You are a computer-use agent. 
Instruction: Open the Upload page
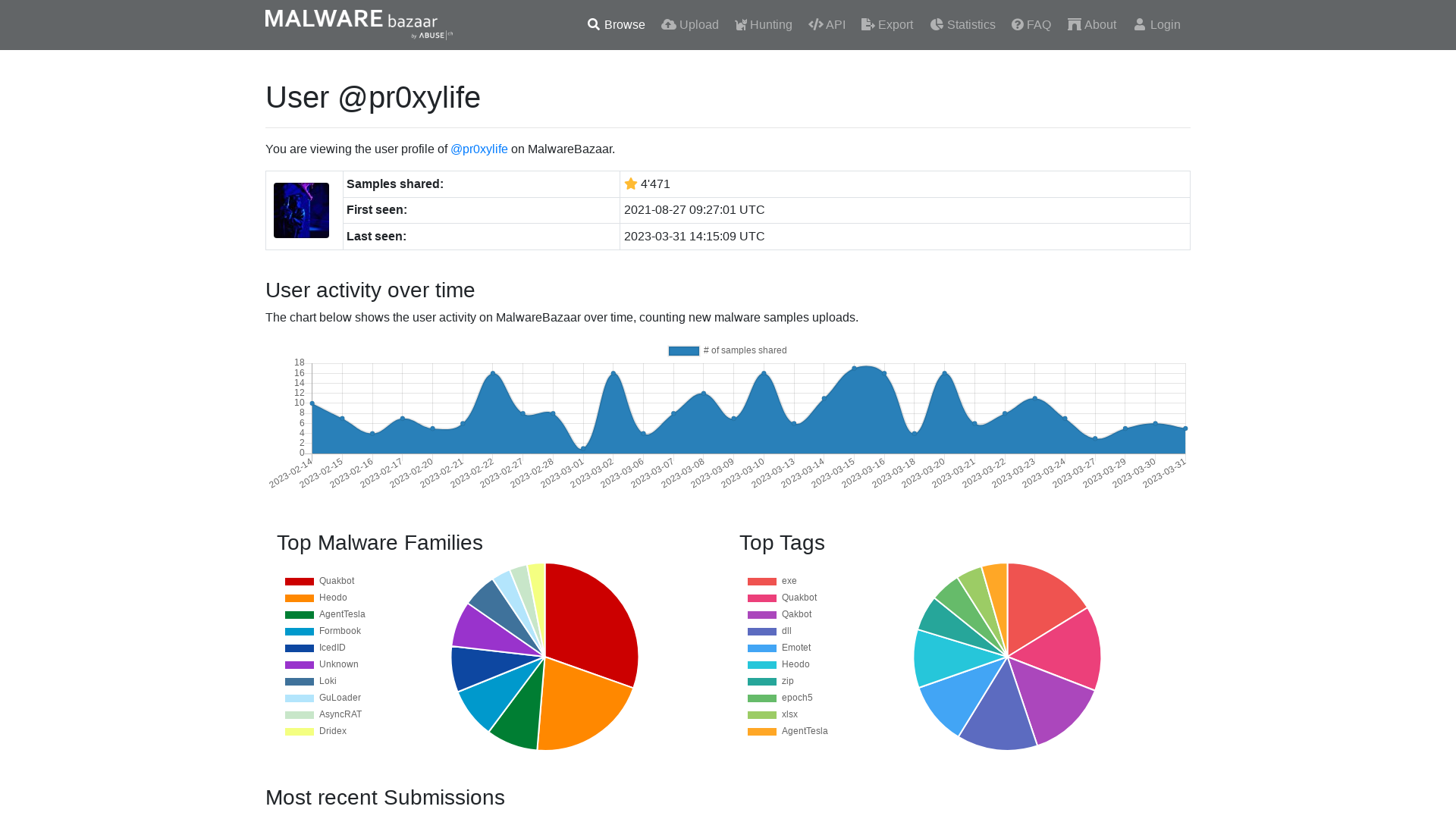click(689, 25)
